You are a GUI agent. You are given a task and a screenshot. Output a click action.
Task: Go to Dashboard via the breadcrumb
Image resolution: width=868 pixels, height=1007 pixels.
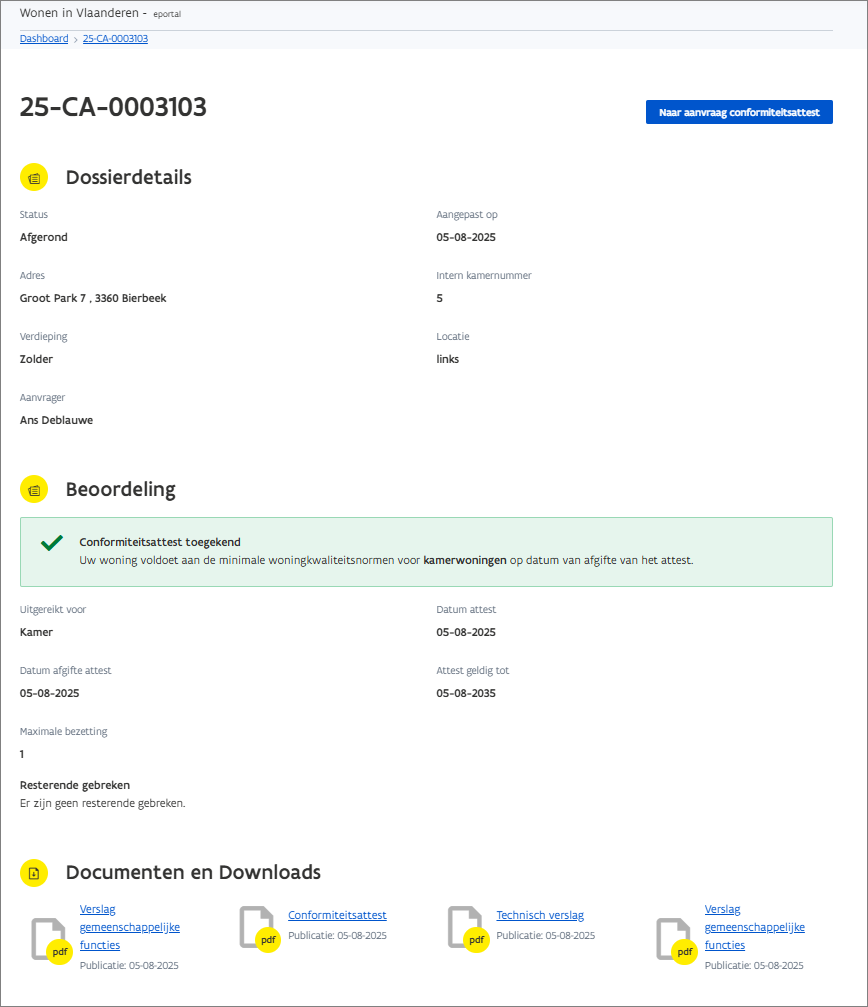click(x=44, y=39)
